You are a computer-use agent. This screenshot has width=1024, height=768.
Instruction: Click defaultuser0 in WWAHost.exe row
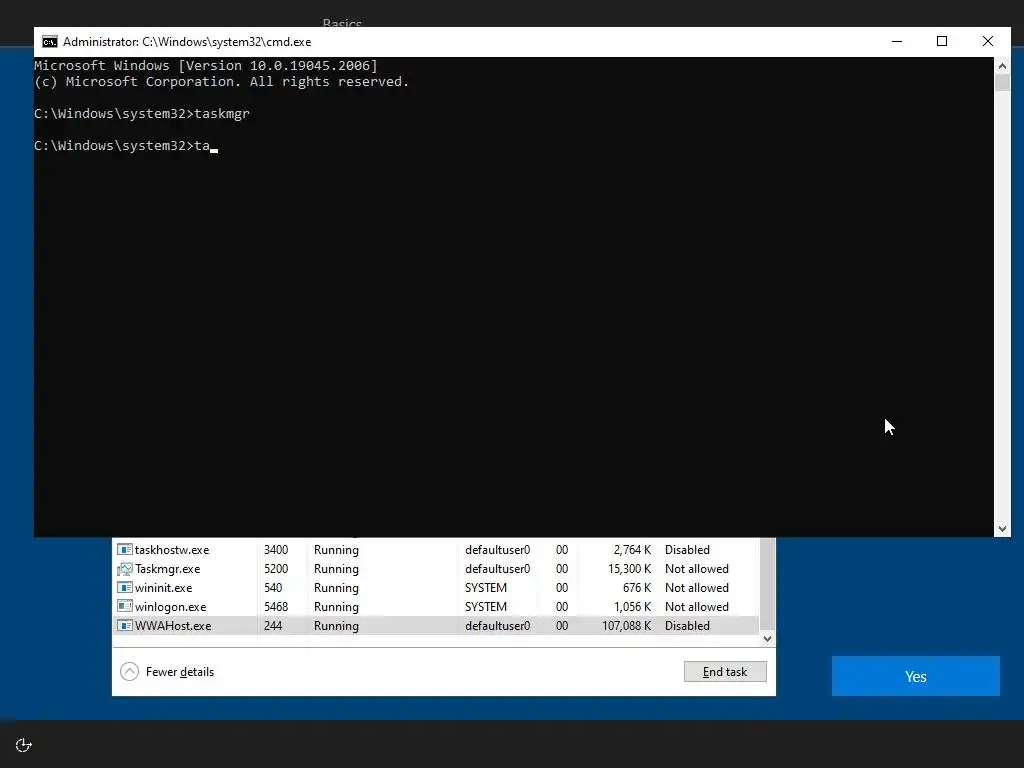pos(498,626)
